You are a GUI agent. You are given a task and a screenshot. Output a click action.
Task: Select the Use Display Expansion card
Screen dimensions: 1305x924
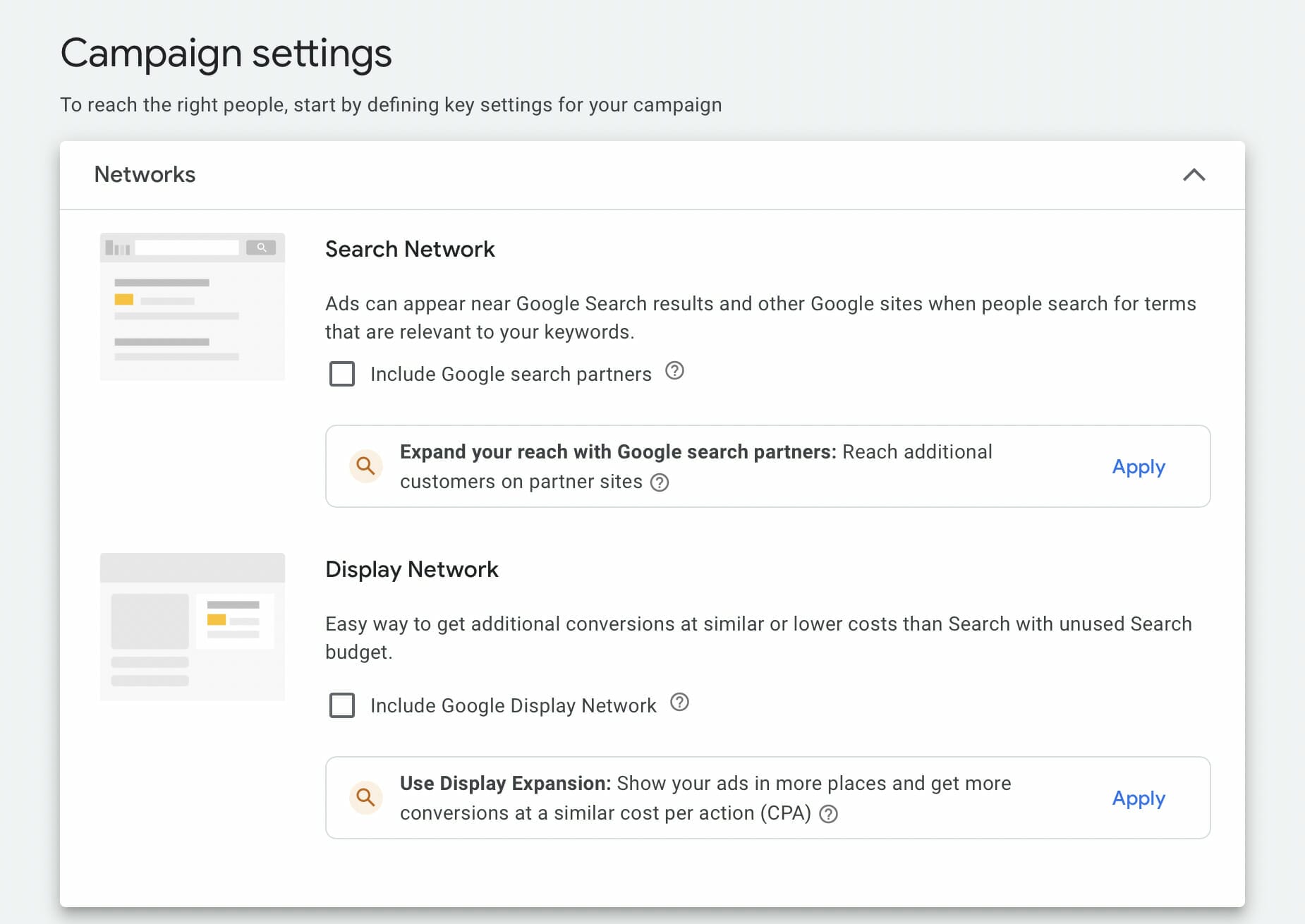[x=767, y=798]
